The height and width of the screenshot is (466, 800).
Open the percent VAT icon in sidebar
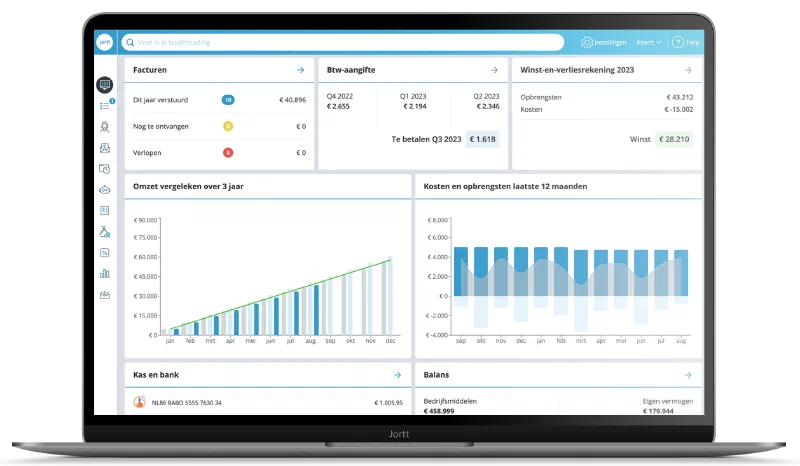[105, 253]
